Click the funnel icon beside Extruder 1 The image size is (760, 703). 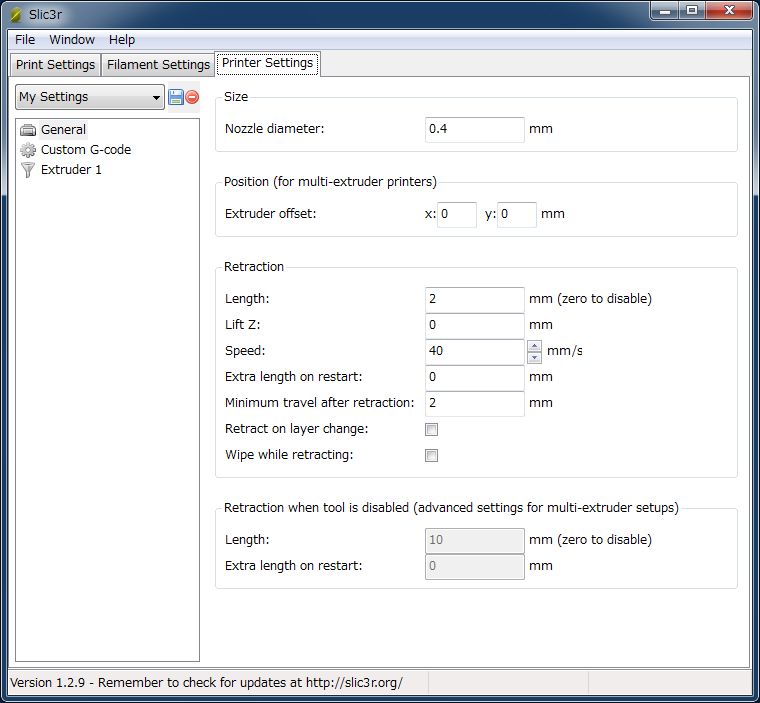tap(28, 170)
